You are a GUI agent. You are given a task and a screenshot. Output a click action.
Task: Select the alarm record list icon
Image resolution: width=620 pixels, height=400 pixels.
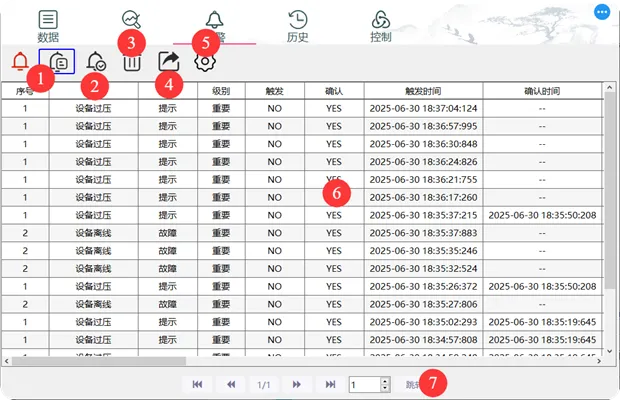[57, 61]
